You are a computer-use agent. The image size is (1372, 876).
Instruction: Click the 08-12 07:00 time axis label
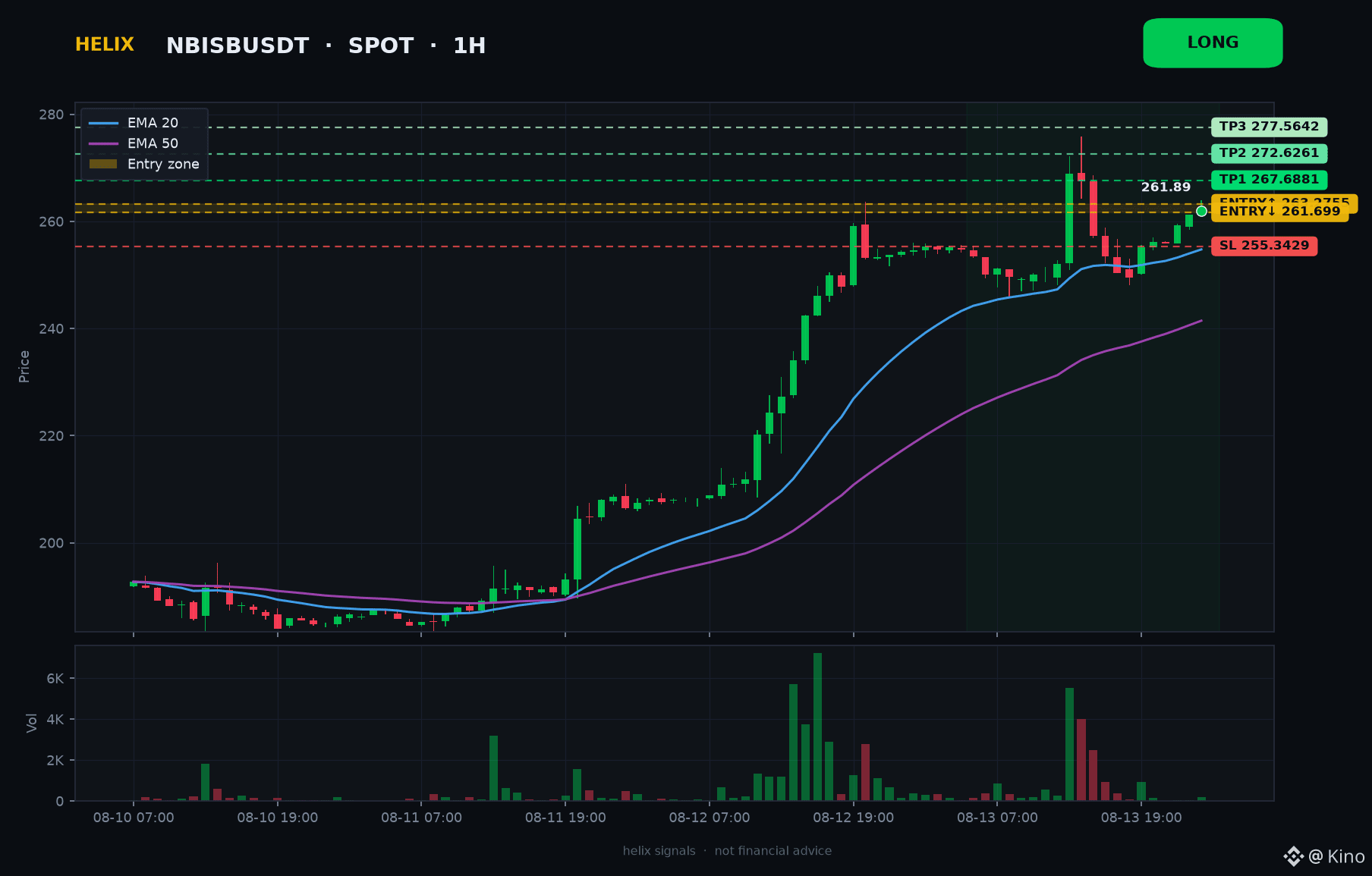710,818
